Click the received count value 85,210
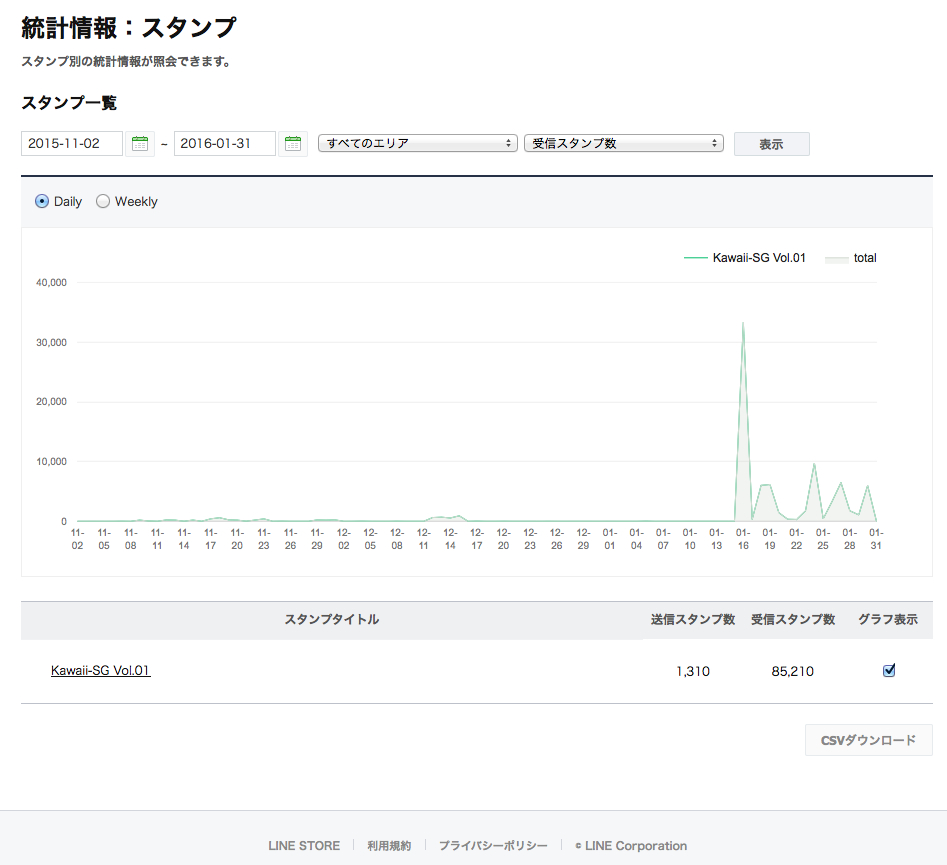Image resolution: width=947 pixels, height=865 pixels. 792,671
